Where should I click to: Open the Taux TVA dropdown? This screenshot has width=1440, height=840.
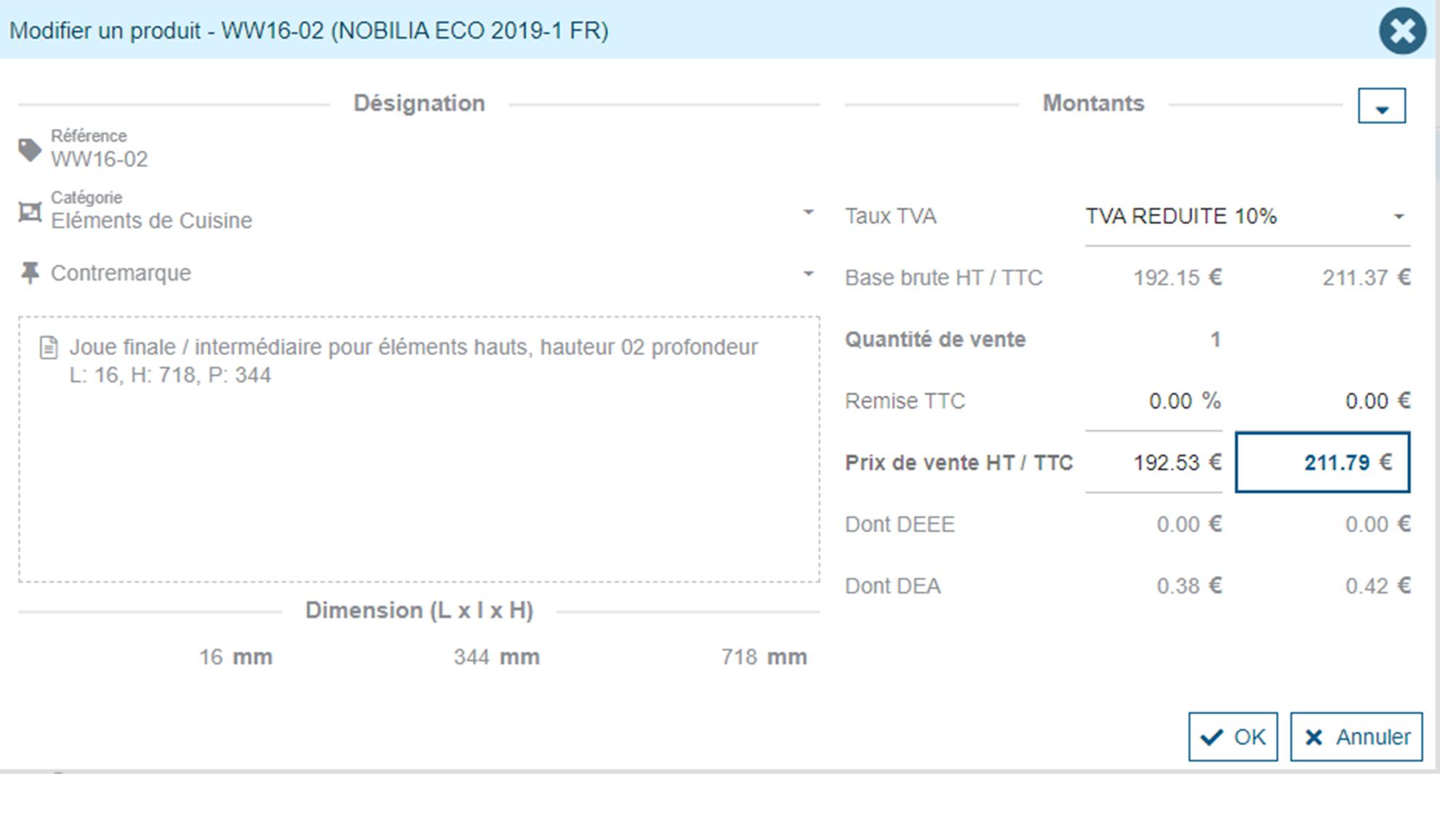click(1247, 217)
